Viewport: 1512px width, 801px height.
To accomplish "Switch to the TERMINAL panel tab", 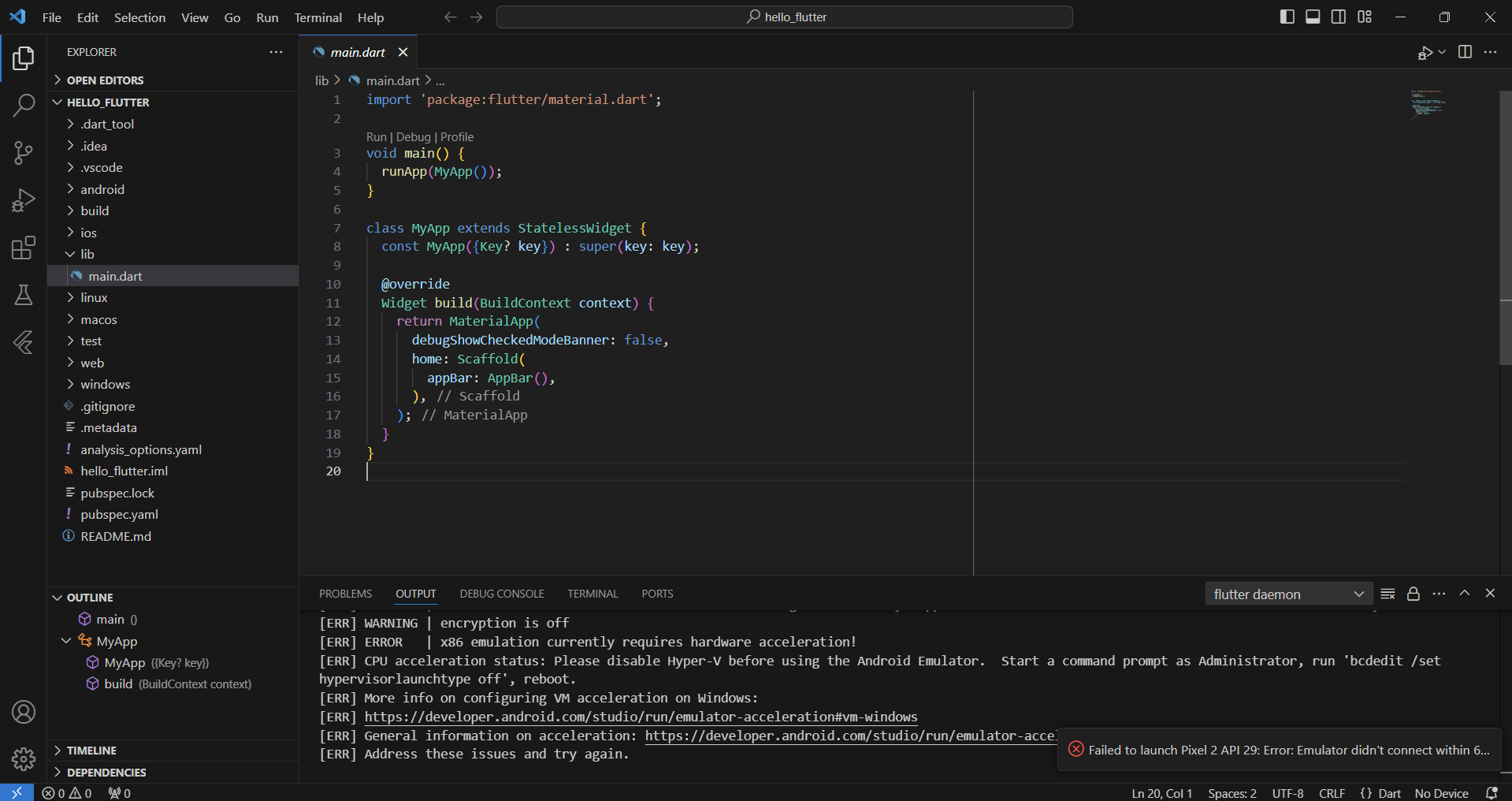I will pos(593,594).
